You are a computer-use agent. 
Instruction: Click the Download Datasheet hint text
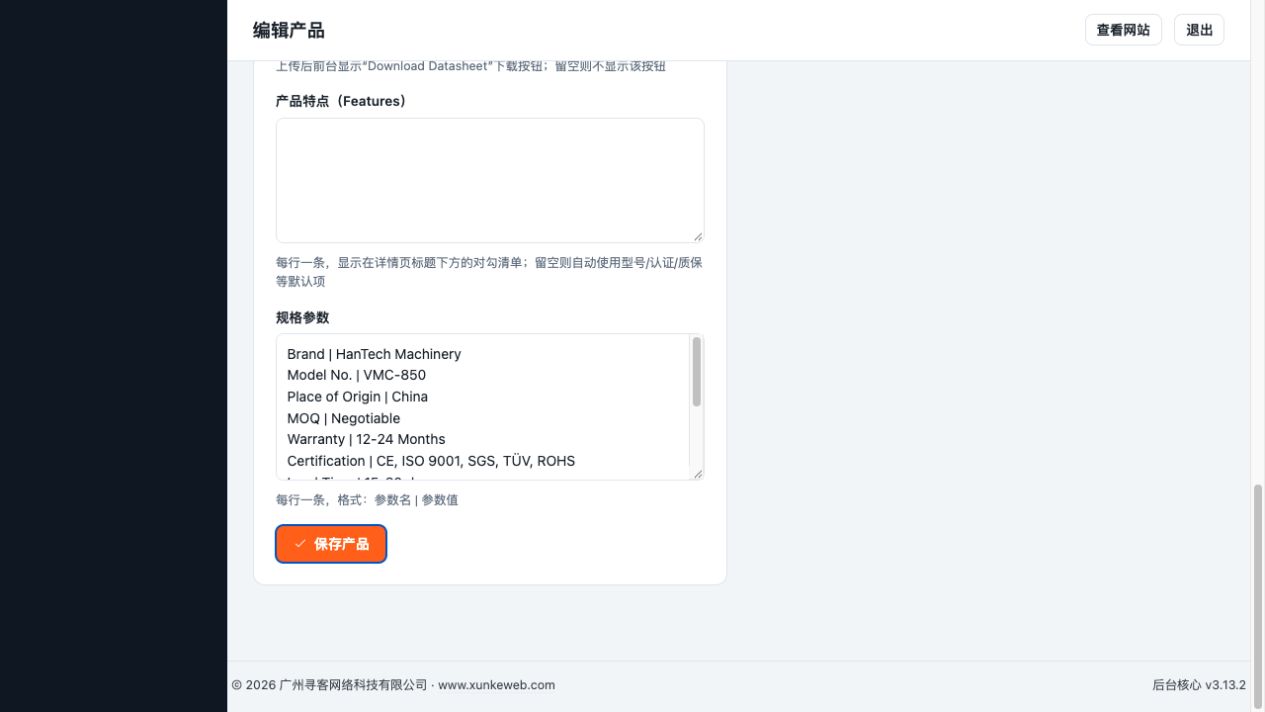tap(471, 66)
